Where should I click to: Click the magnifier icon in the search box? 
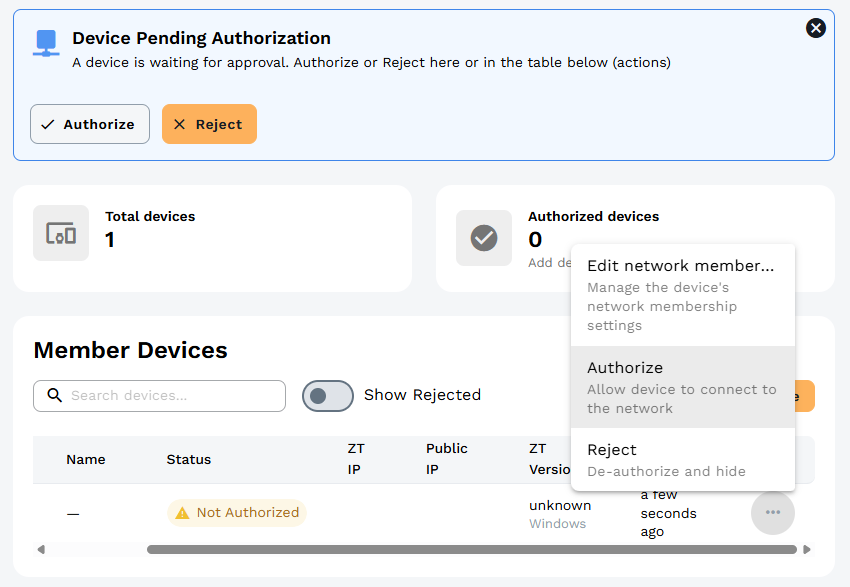pyautogui.click(x=55, y=396)
